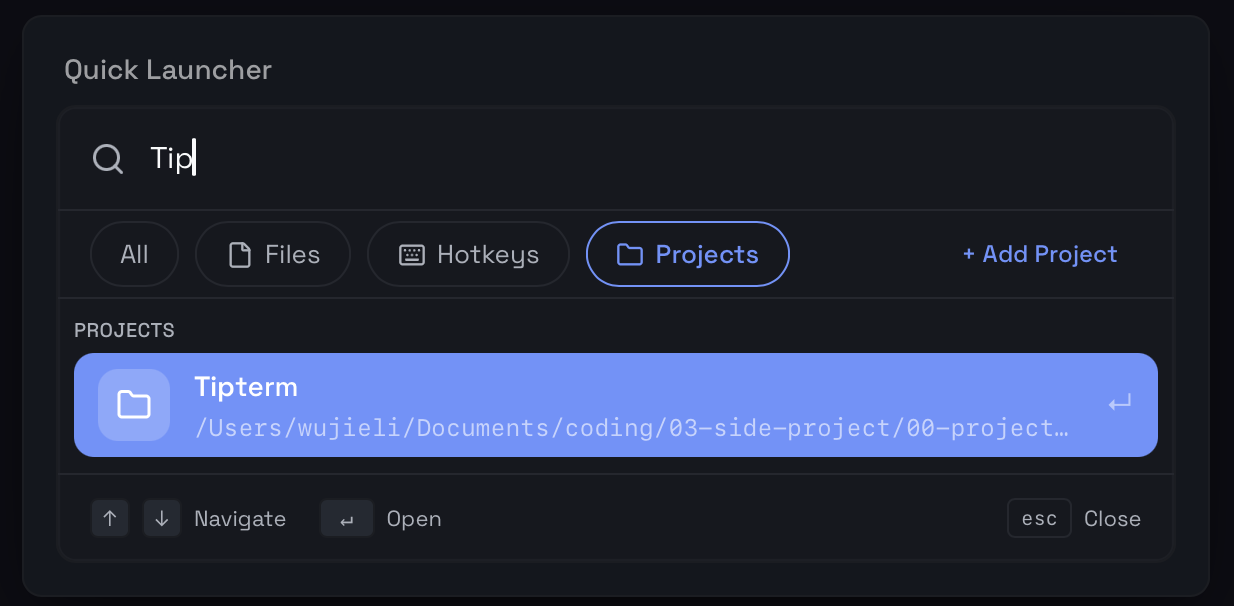
Task: Switch to the All filter tab
Action: click(134, 254)
